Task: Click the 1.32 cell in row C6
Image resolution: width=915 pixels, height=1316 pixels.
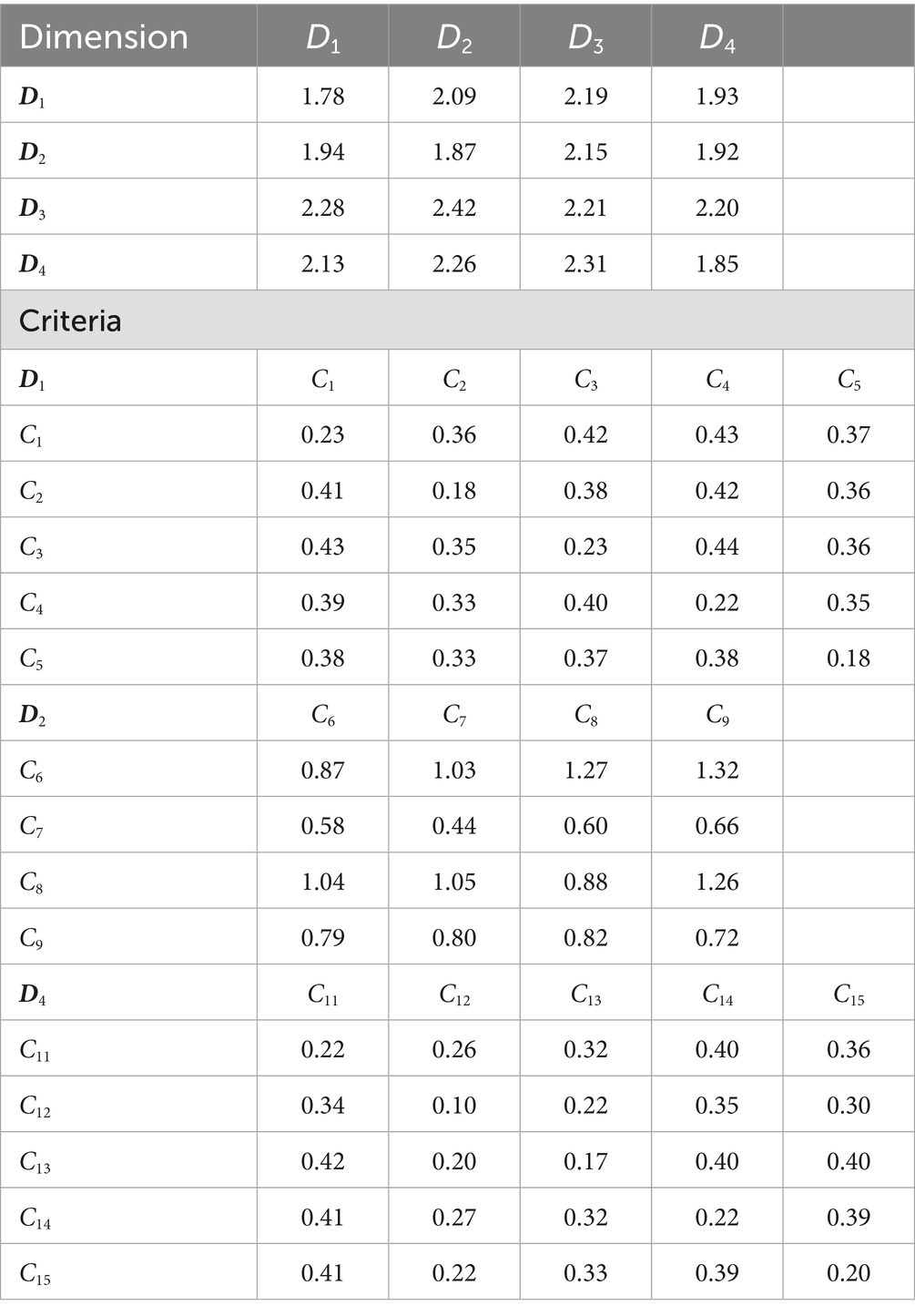Action: tap(717, 770)
